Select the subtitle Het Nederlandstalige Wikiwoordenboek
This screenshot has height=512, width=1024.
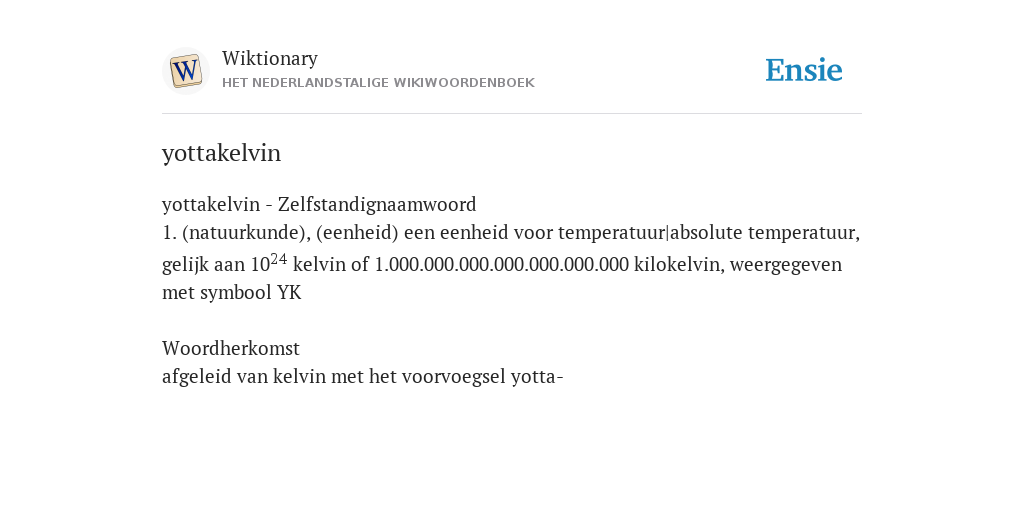[x=378, y=83]
